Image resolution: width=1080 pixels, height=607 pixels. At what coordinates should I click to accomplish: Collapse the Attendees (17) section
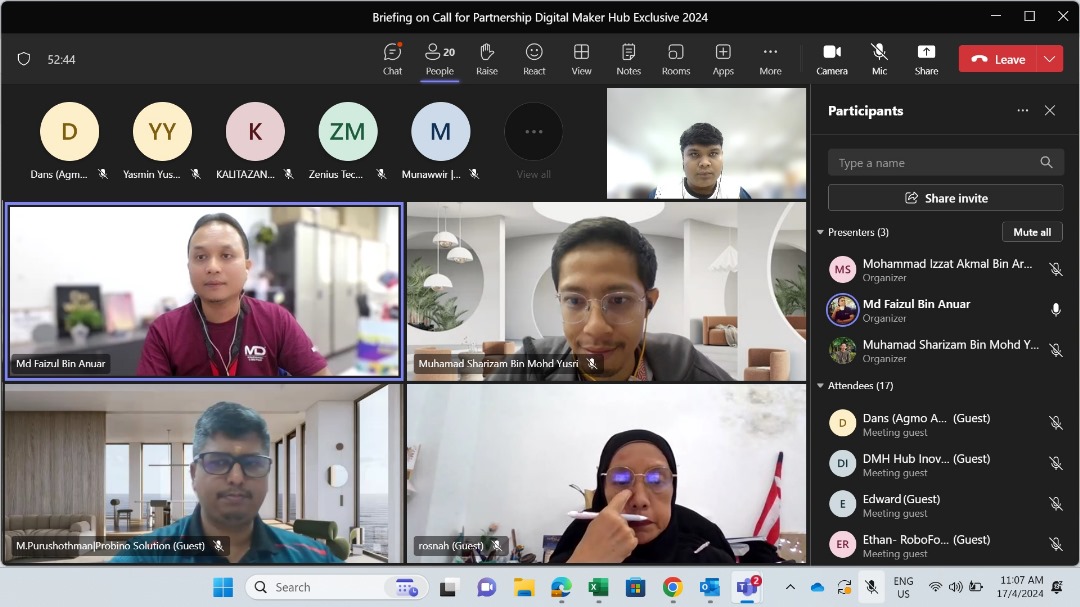(x=821, y=385)
